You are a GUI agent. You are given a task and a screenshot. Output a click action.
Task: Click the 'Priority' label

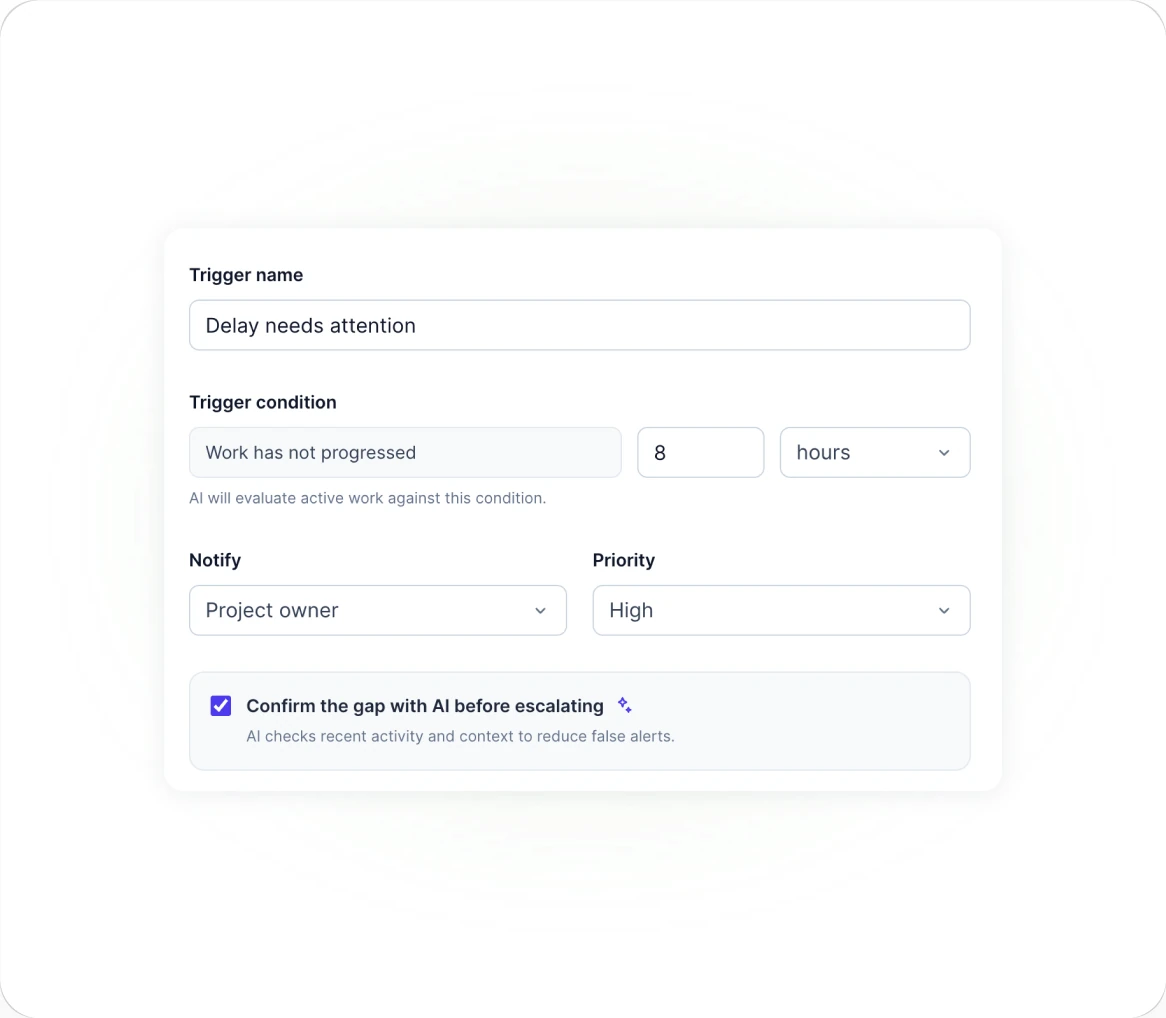[x=623, y=560]
